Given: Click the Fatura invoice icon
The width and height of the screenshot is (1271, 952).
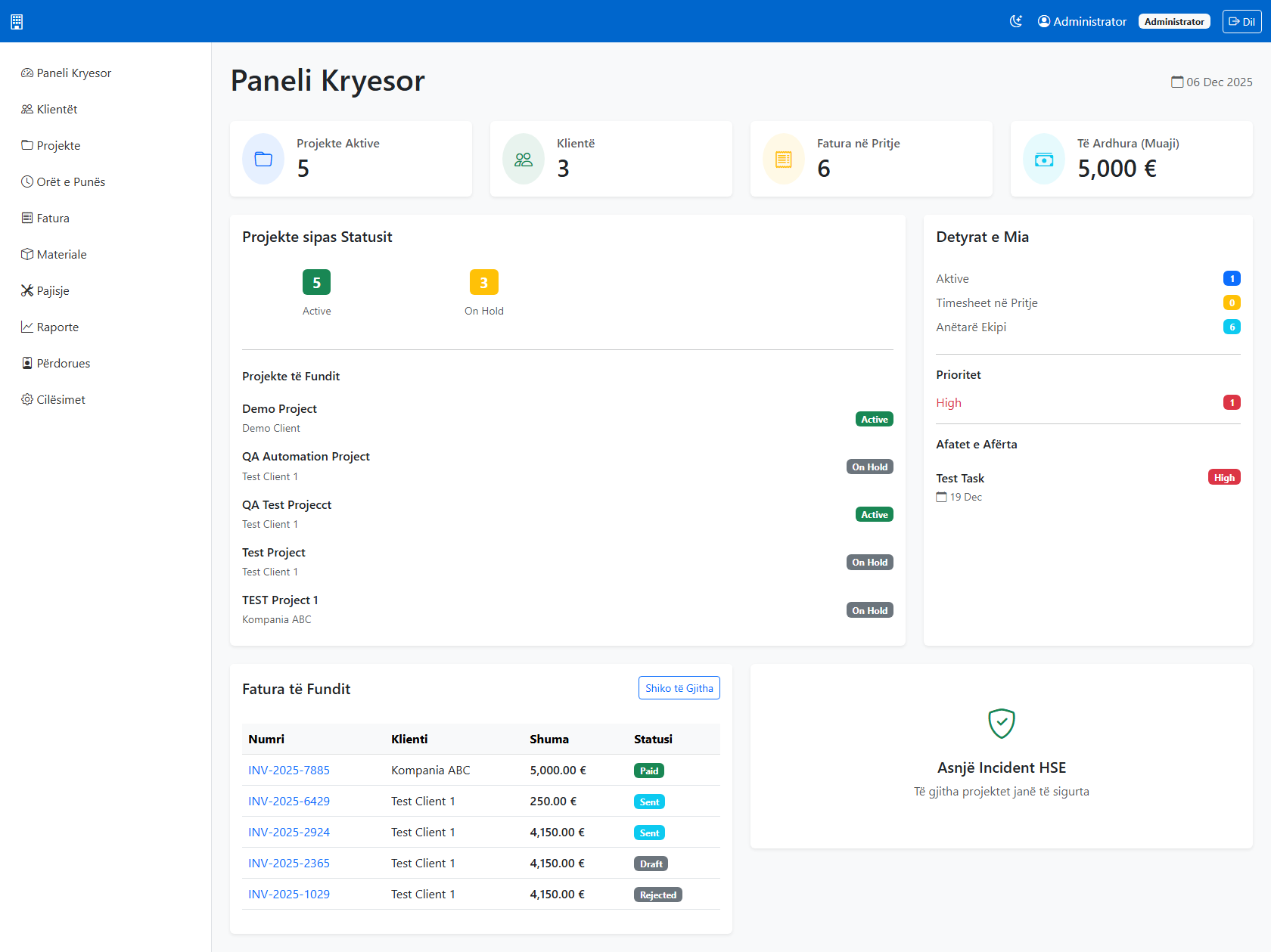Looking at the screenshot, I should click(27, 218).
